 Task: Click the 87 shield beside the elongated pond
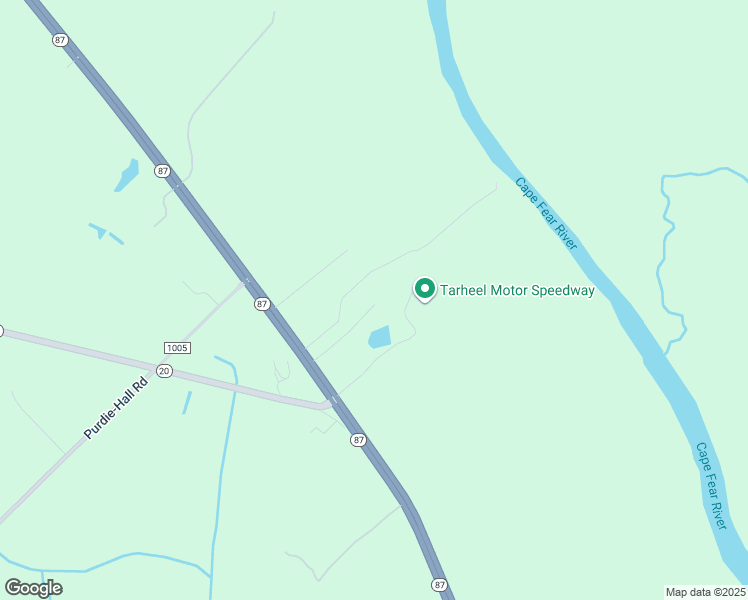163,171
